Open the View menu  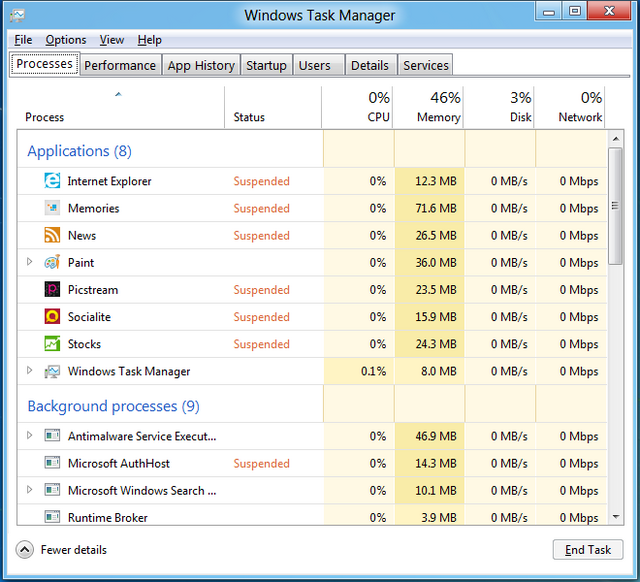point(111,40)
